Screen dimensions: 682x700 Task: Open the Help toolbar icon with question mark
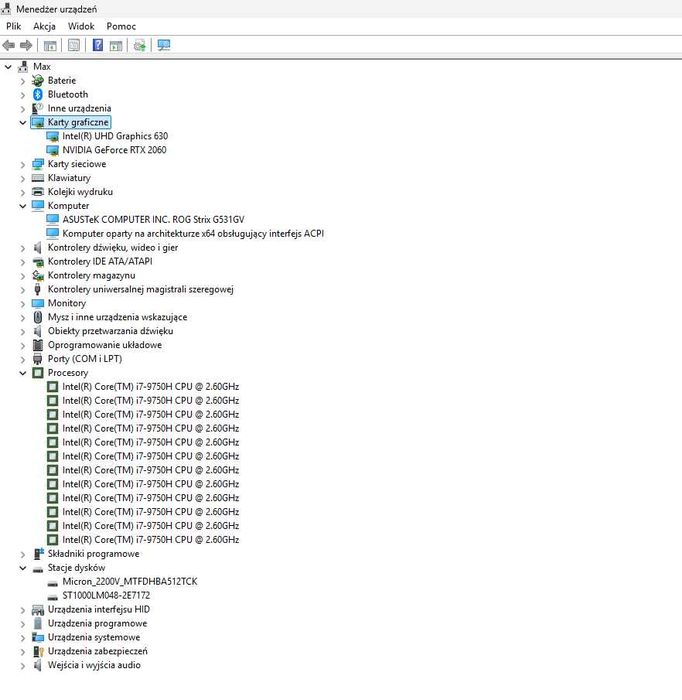coord(98,45)
